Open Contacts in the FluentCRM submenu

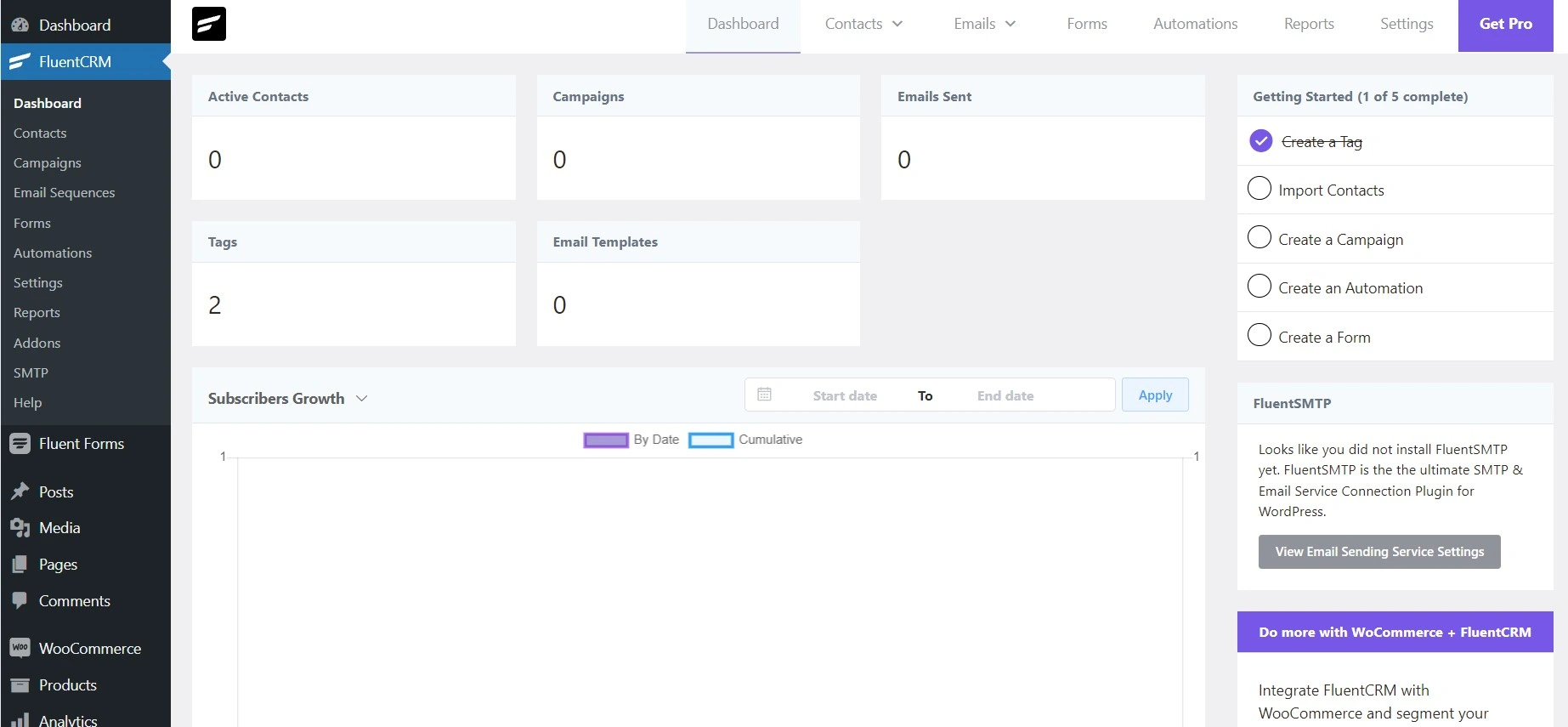(x=40, y=133)
